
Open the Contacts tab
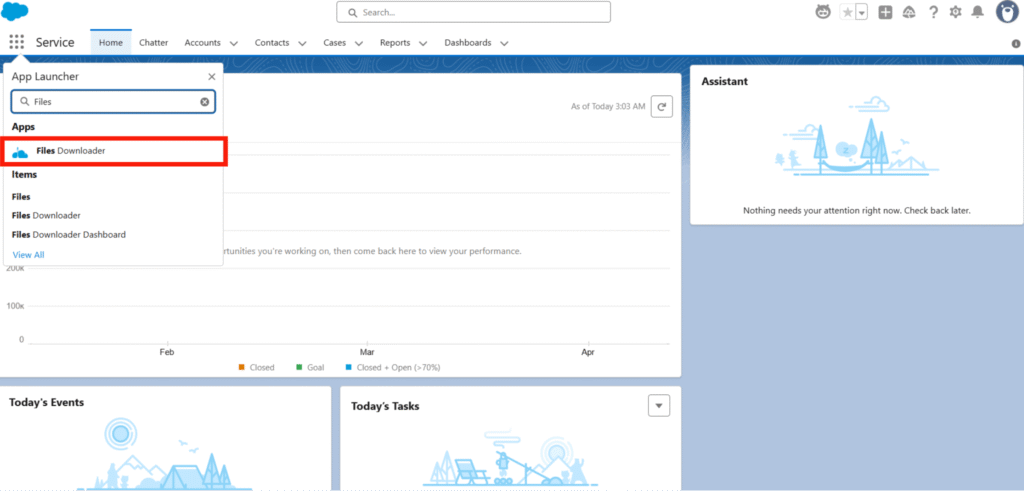pos(272,42)
